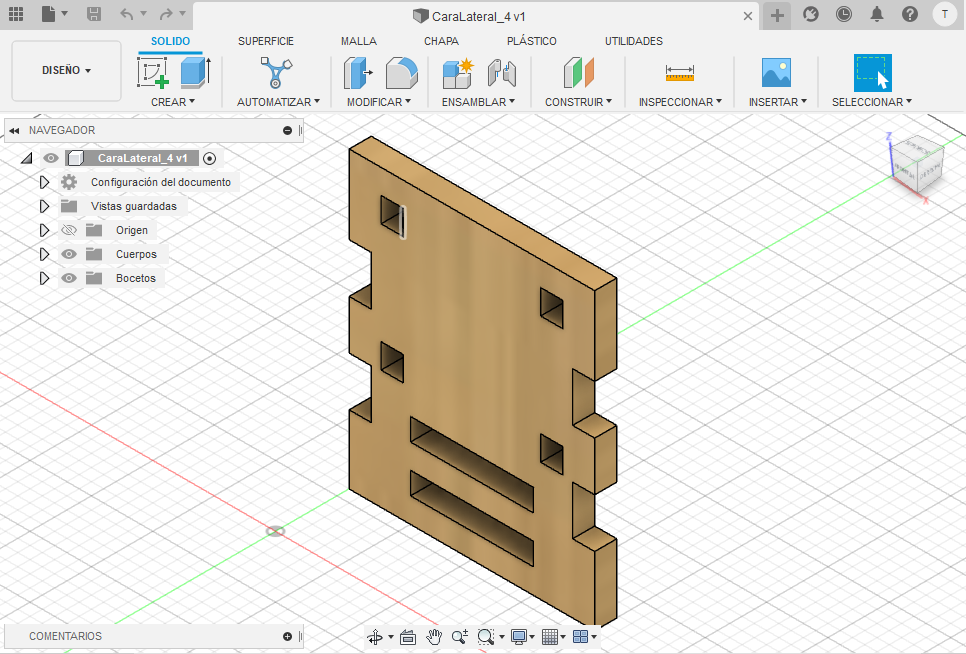Viewport: 966px width, 654px height.
Task: Select the Press Pull tool
Action: (x=358, y=73)
